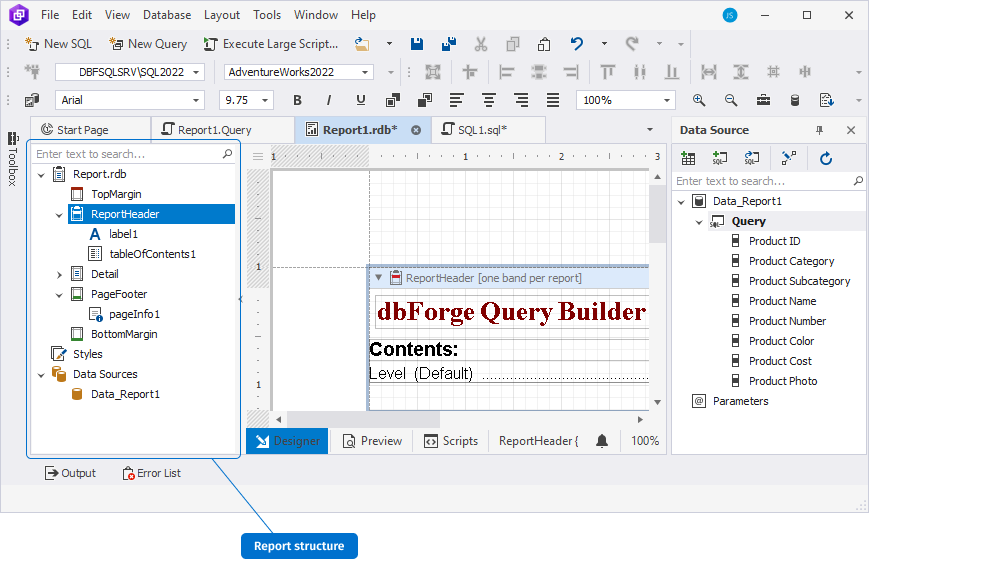Click the Align Tops icon

pyautogui.click(x=608, y=72)
